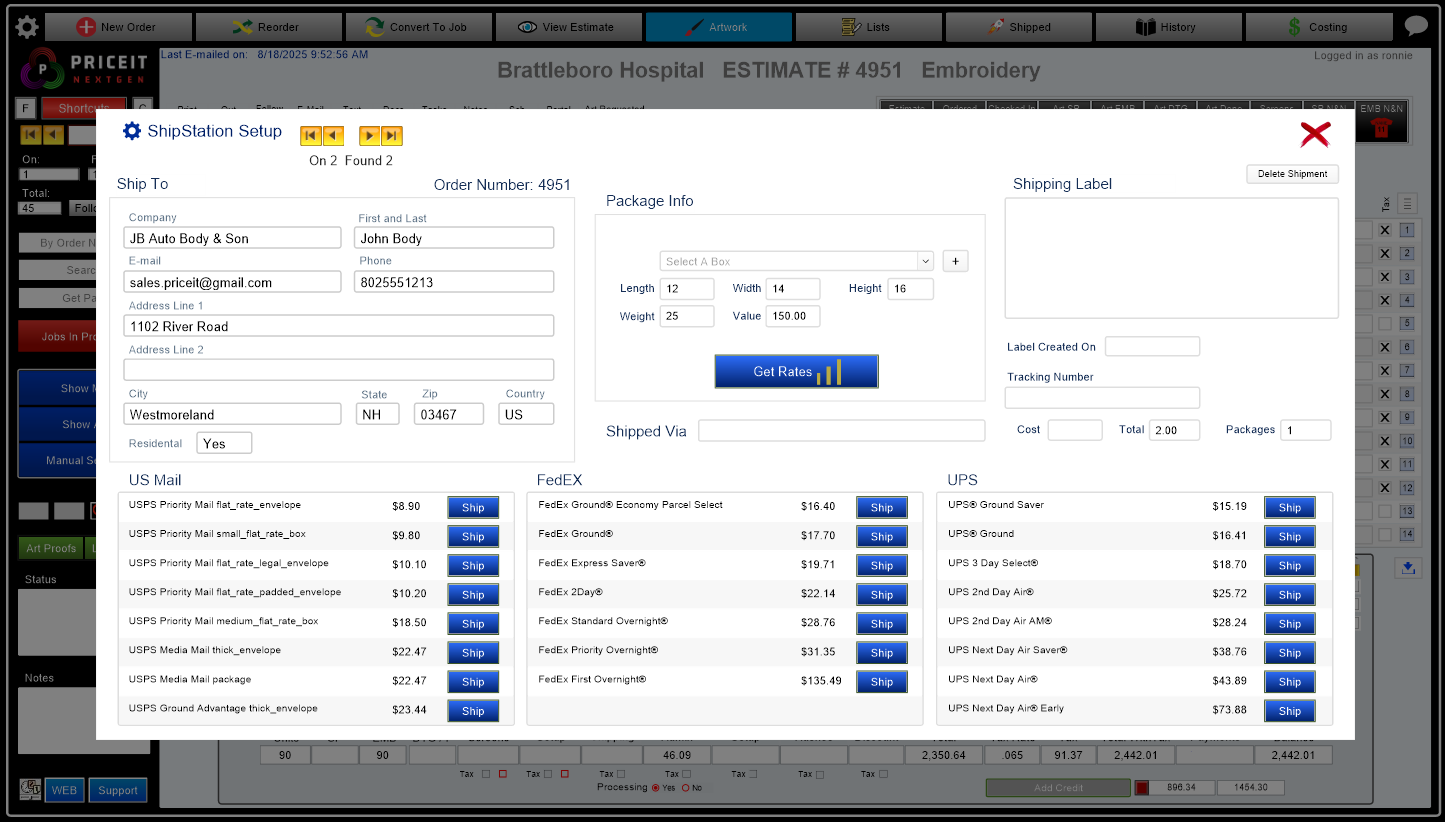Viewport: 1445px width, 822px height.
Task: Click the red shirt icon under EMB N&N
Action: (x=1382, y=128)
